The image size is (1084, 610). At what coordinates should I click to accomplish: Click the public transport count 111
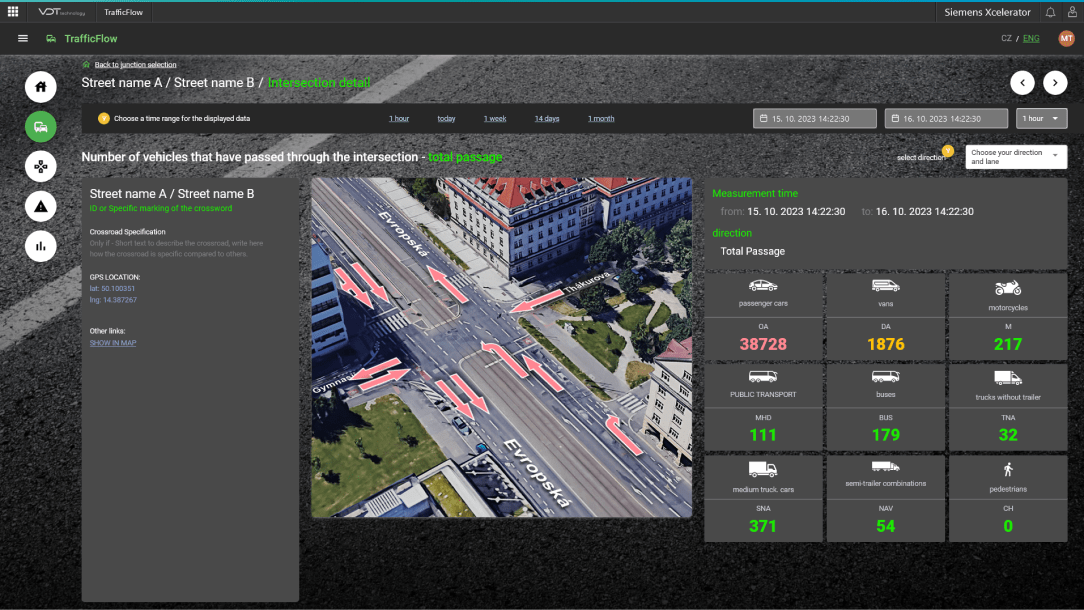(x=763, y=435)
